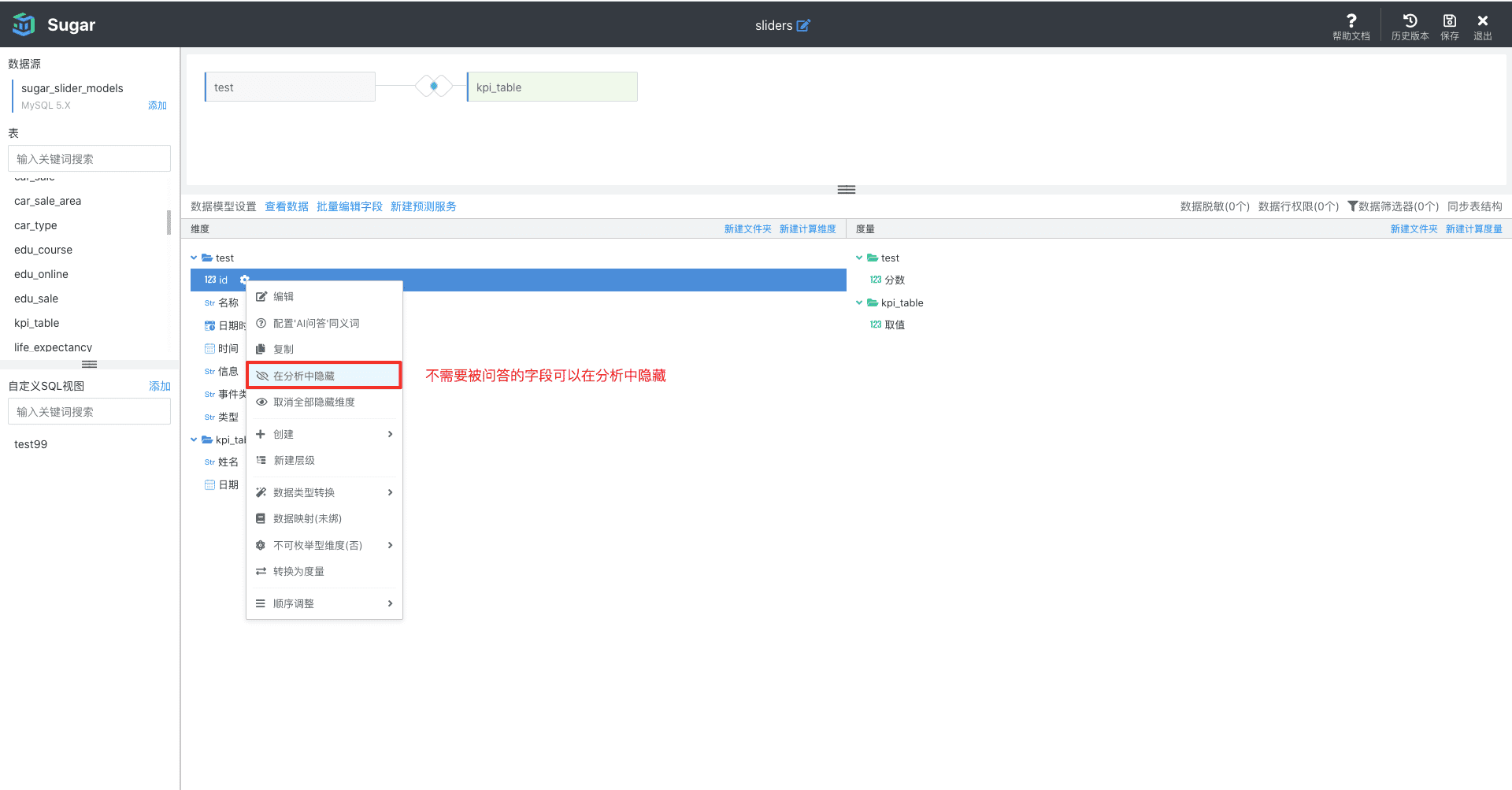The width and height of the screenshot is (1512, 790).
Task: Click the sidebar table list divider handle
Action: [x=90, y=364]
